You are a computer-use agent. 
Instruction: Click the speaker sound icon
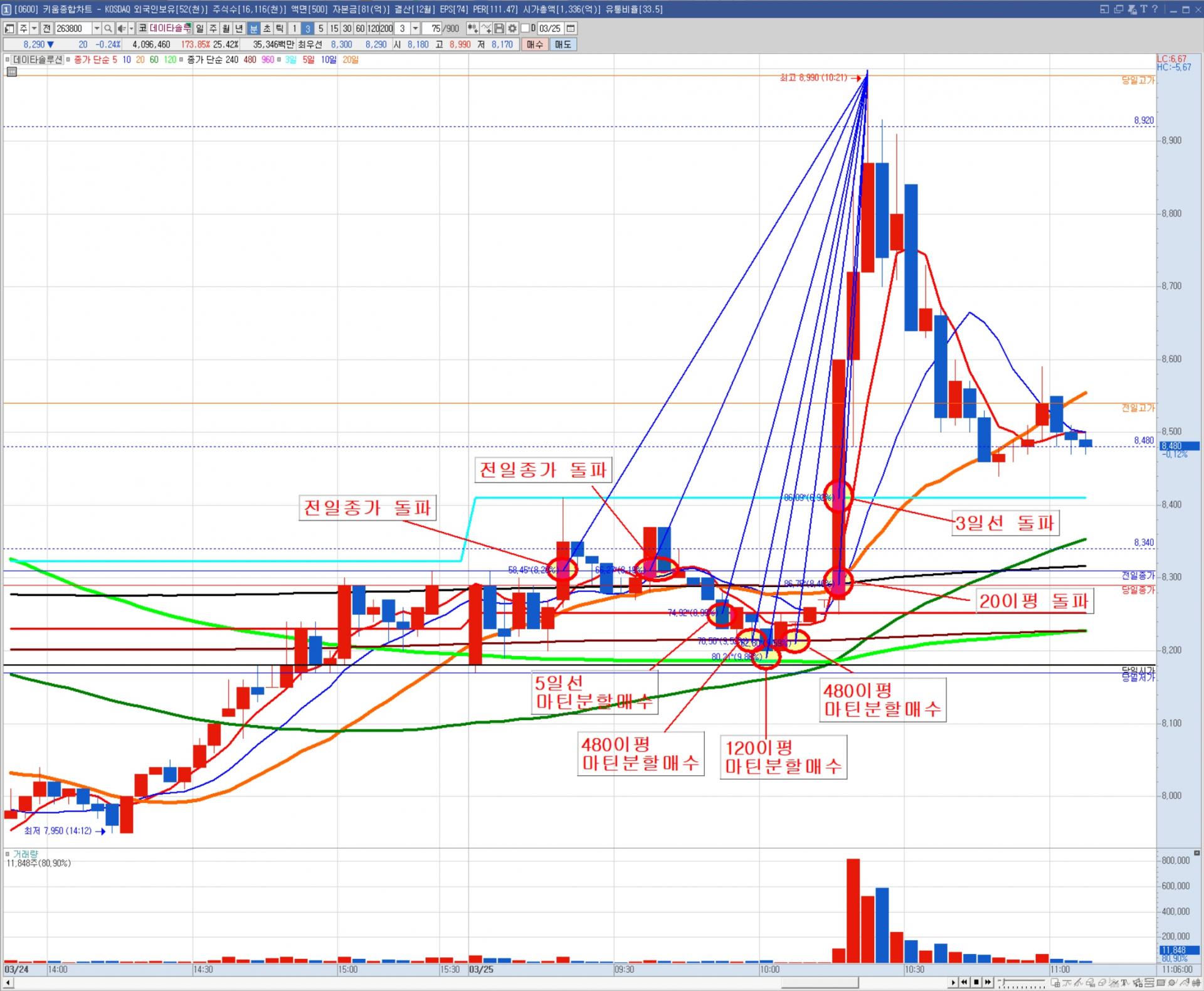pos(122,28)
